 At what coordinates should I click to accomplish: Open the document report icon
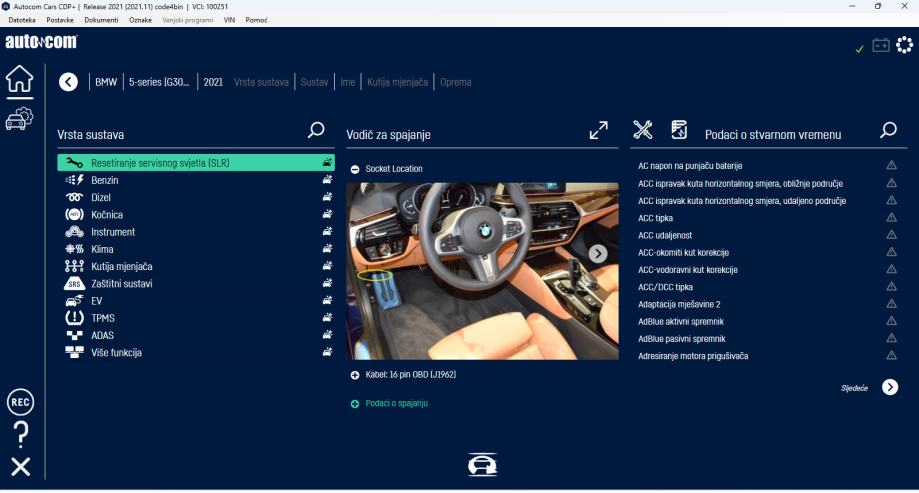[x=679, y=130]
